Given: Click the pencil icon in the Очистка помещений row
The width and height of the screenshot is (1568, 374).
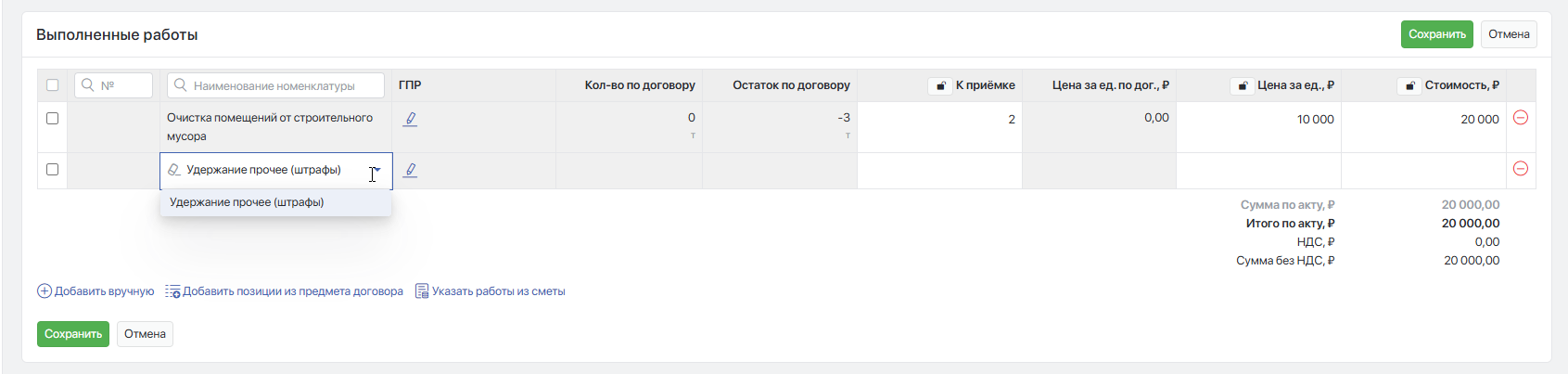Looking at the screenshot, I should pos(410,119).
